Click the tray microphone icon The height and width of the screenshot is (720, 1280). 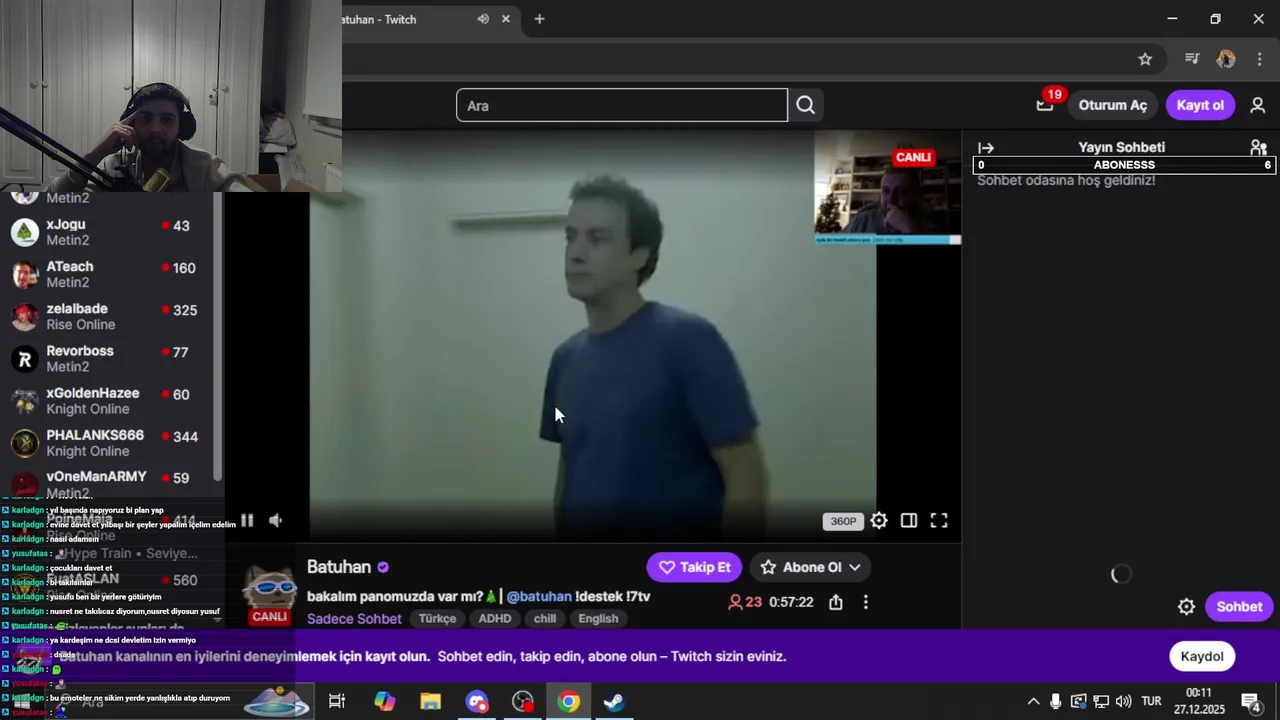[x=1055, y=701]
